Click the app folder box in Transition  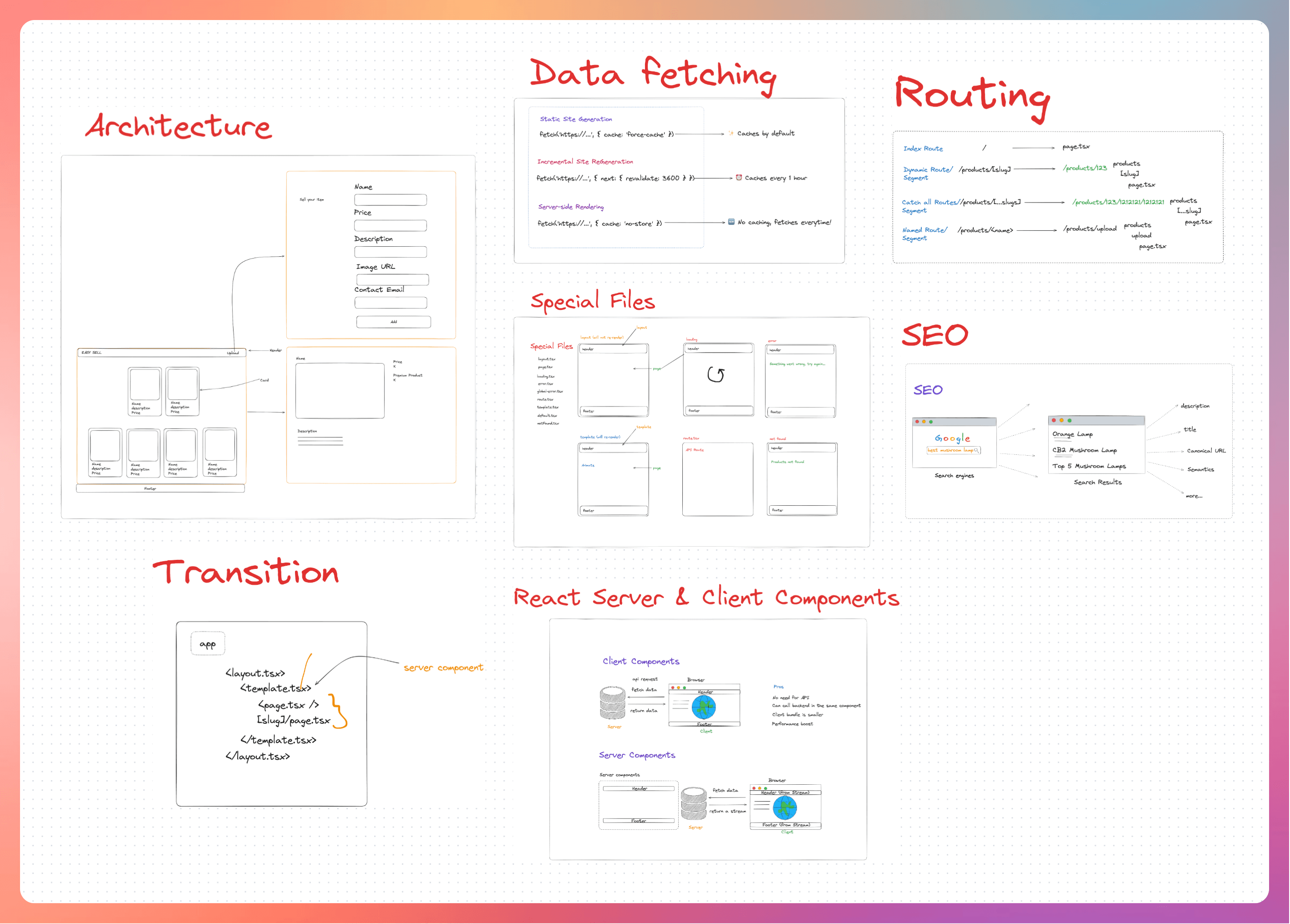208,644
